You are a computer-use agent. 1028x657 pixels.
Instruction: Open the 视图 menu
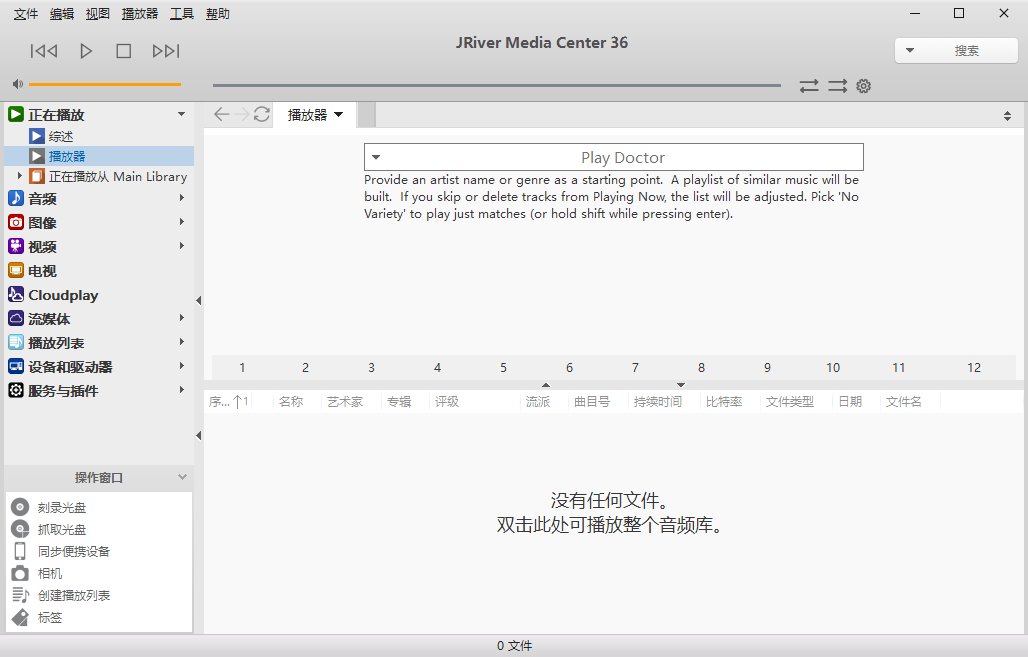coord(98,14)
